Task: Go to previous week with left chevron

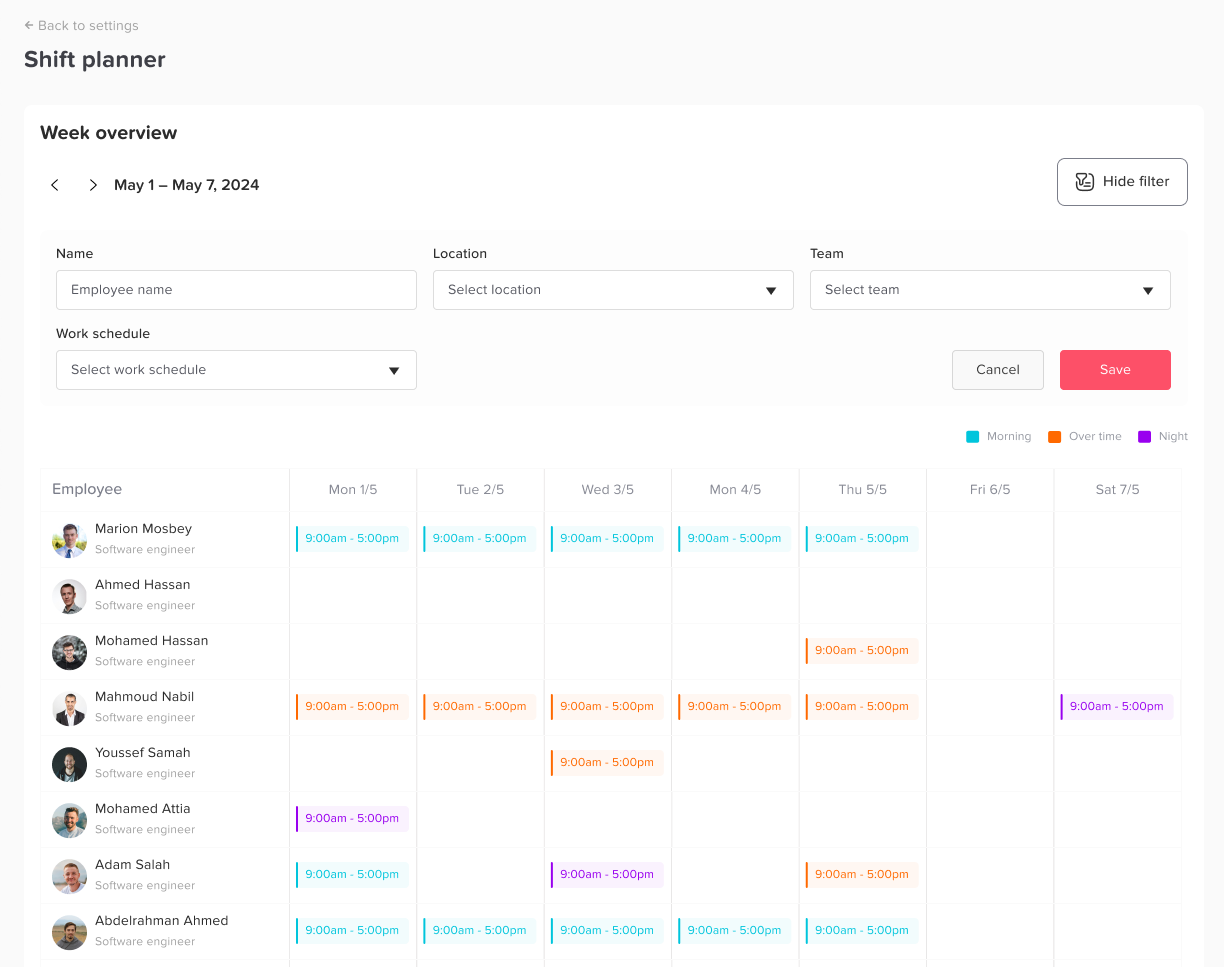Action: coord(55,185)
